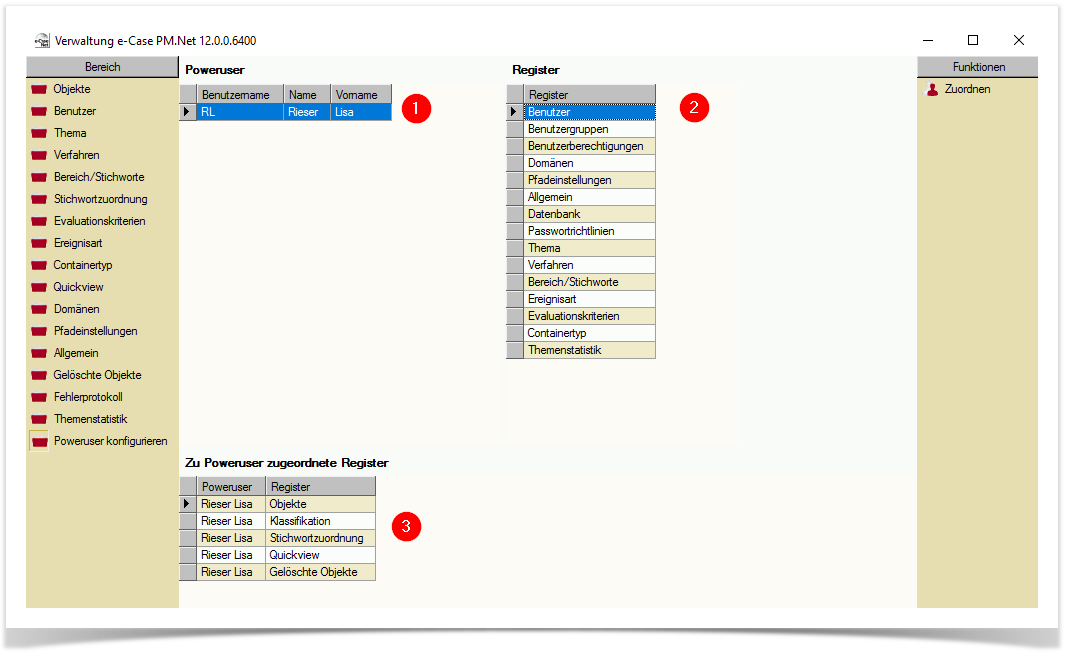The width and height of the screenshot is (1072, 657).
Task: Click the red icon of Poweruser konfigurieren
Action: (40, 442)
